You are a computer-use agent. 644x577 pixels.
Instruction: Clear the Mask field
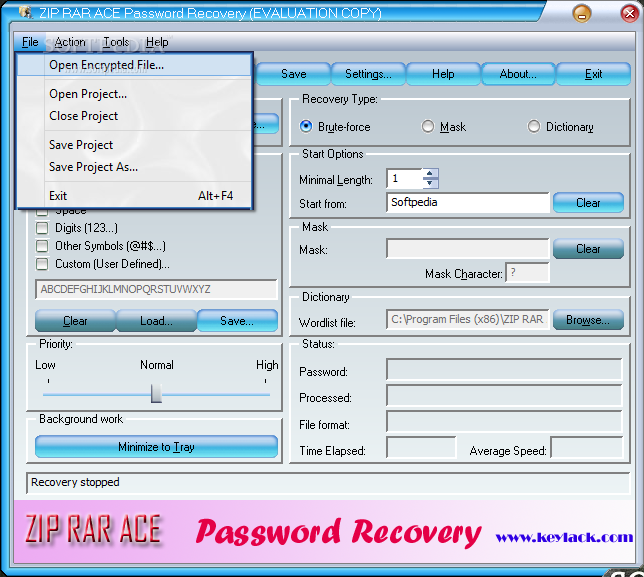pyautogui.click(x=588, y=249)
